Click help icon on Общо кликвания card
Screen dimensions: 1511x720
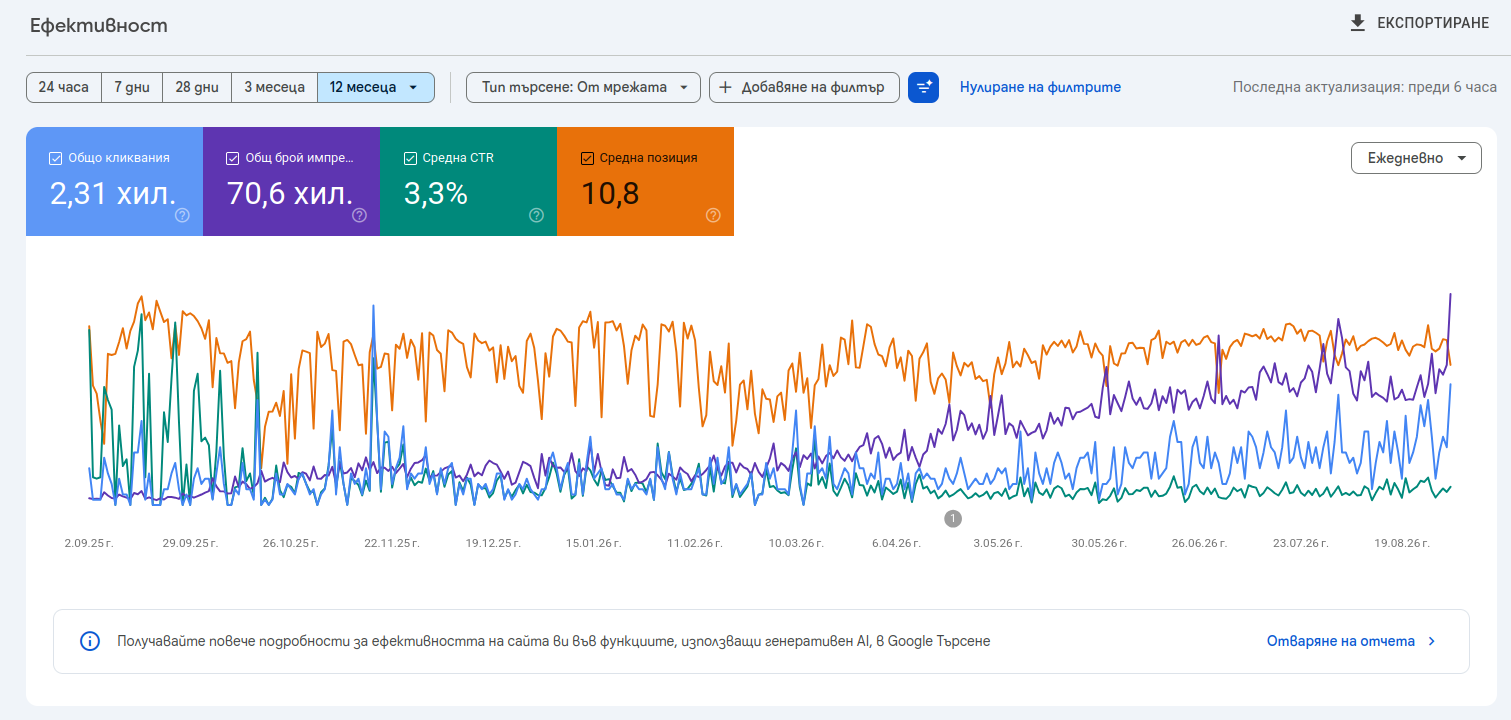pos(182,215)
